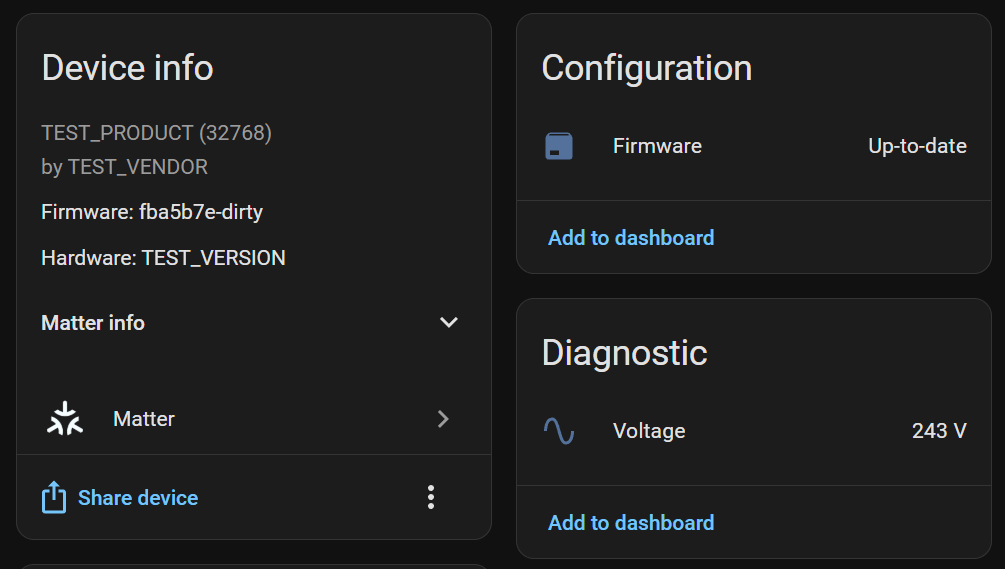The width and height of the screenshot is (1005, 569).
Task: Click the 243 V voltage reading
Action: click(x=939, y=431)
